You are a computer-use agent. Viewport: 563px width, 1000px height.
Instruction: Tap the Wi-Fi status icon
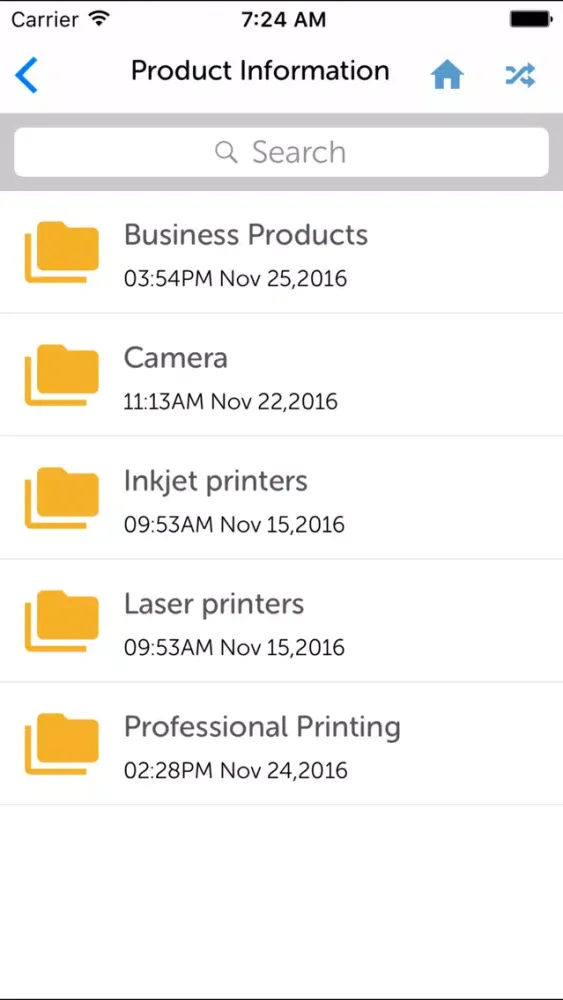99,18
